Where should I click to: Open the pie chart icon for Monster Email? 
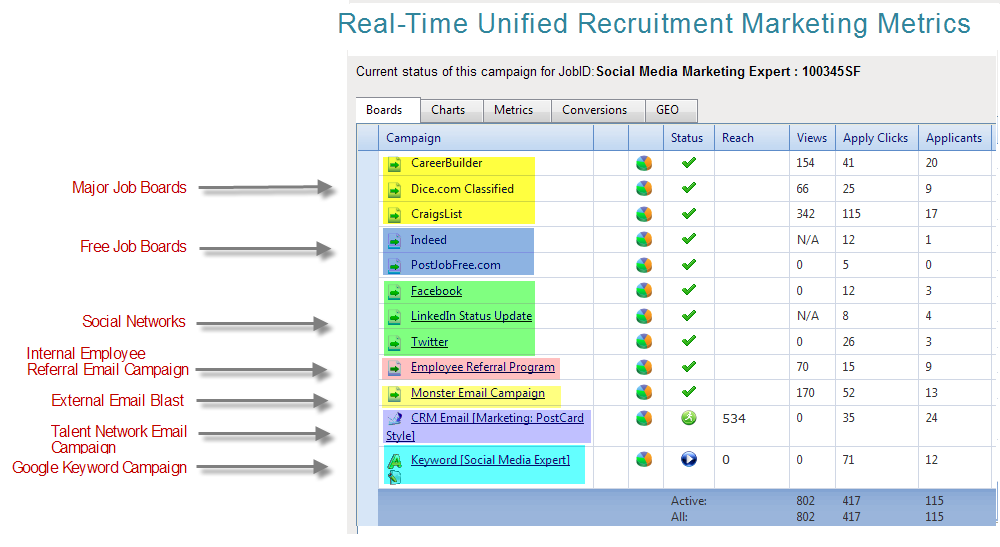[644, 393]
